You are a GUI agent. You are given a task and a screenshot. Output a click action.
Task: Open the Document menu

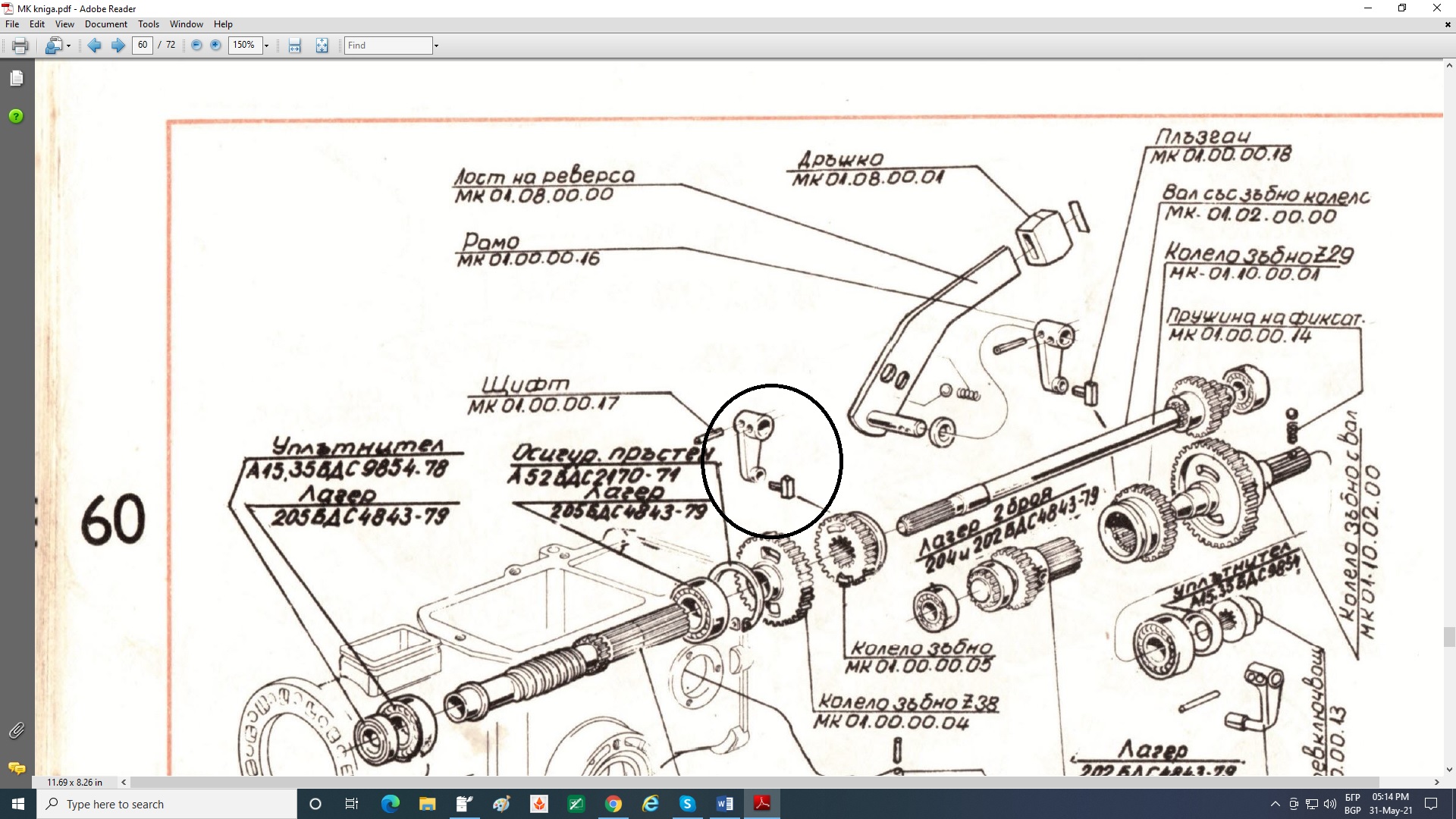pyautogui.click(x=105, y=24)
